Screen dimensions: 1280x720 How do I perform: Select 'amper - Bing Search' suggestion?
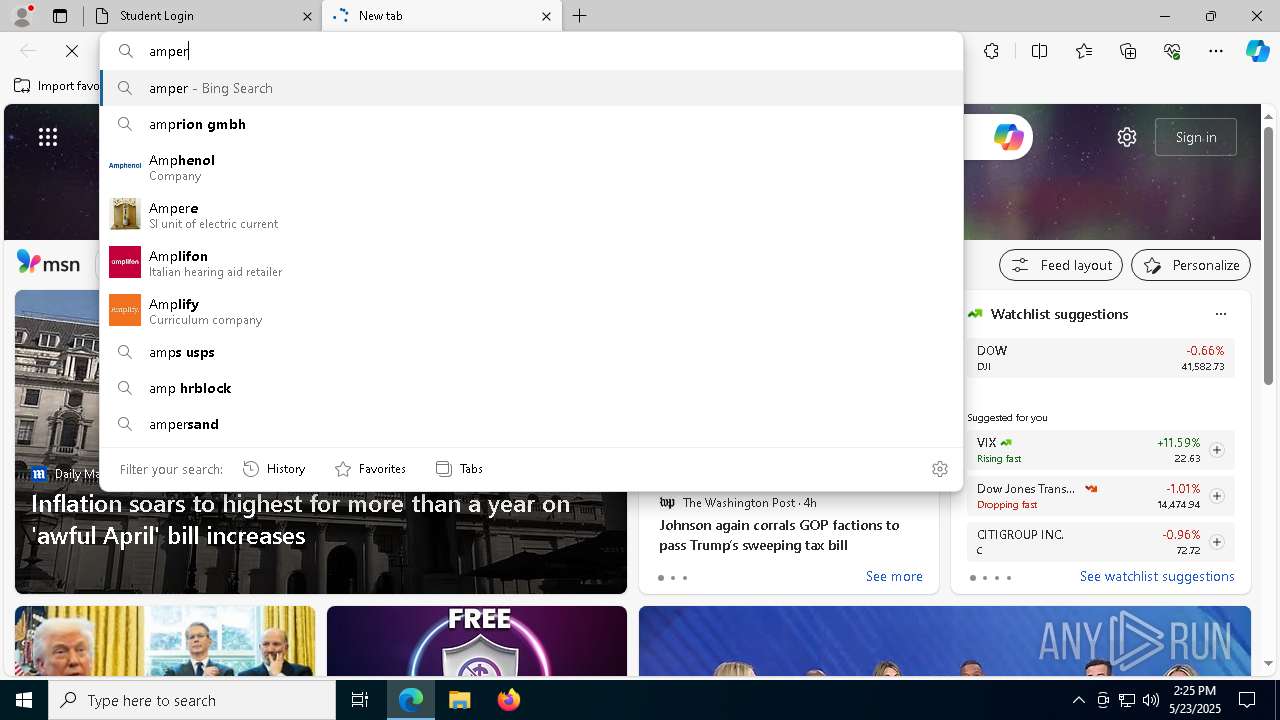pos(532,88)
